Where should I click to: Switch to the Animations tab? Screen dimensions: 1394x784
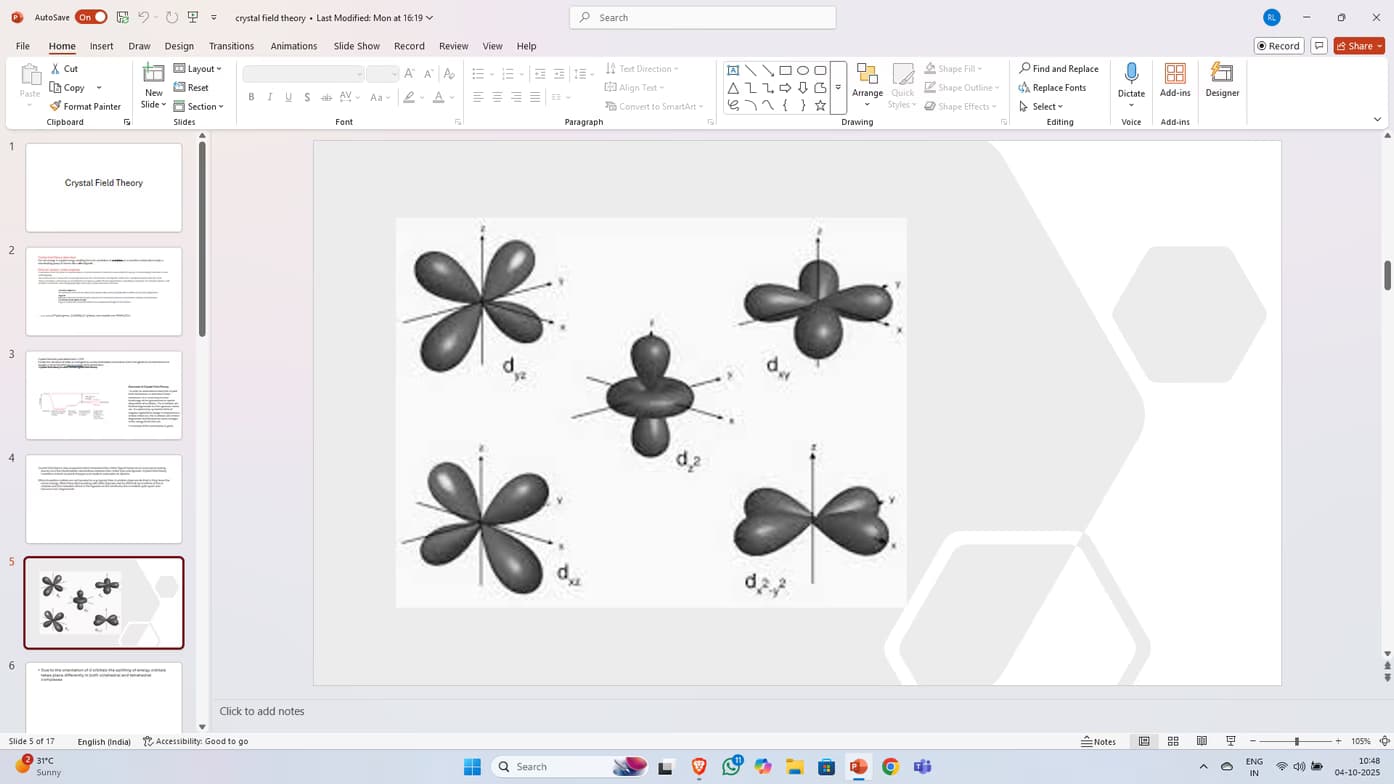[293, 45]
